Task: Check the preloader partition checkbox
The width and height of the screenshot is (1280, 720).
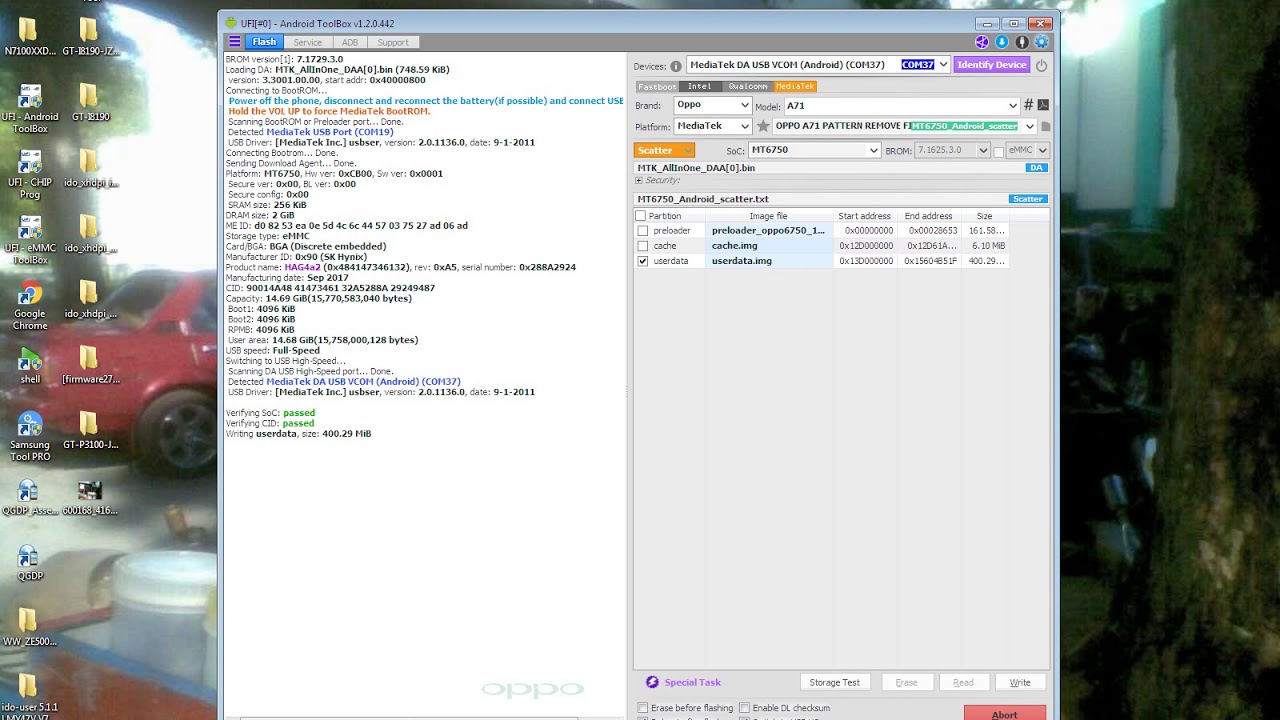Action: (x=642, y=231)
